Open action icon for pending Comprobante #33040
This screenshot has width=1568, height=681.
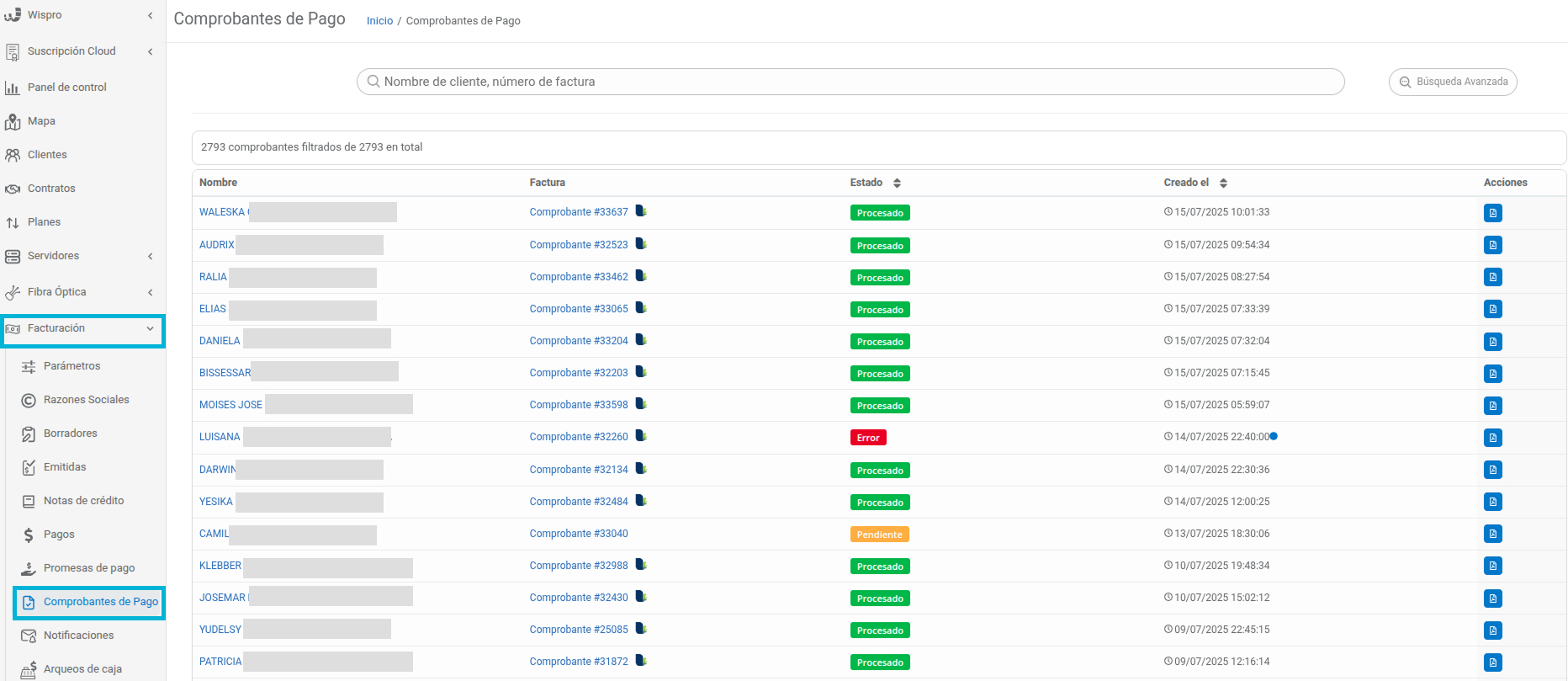point(1492,534)
